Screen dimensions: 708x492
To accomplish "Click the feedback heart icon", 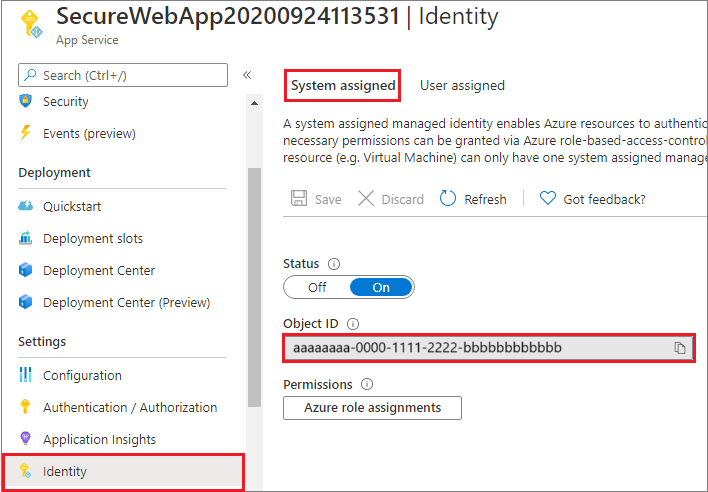I will click(548, 198).
